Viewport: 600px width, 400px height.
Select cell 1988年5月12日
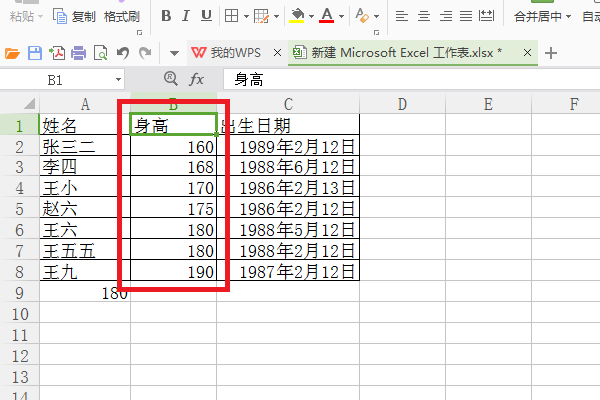(x=288, y=229)
